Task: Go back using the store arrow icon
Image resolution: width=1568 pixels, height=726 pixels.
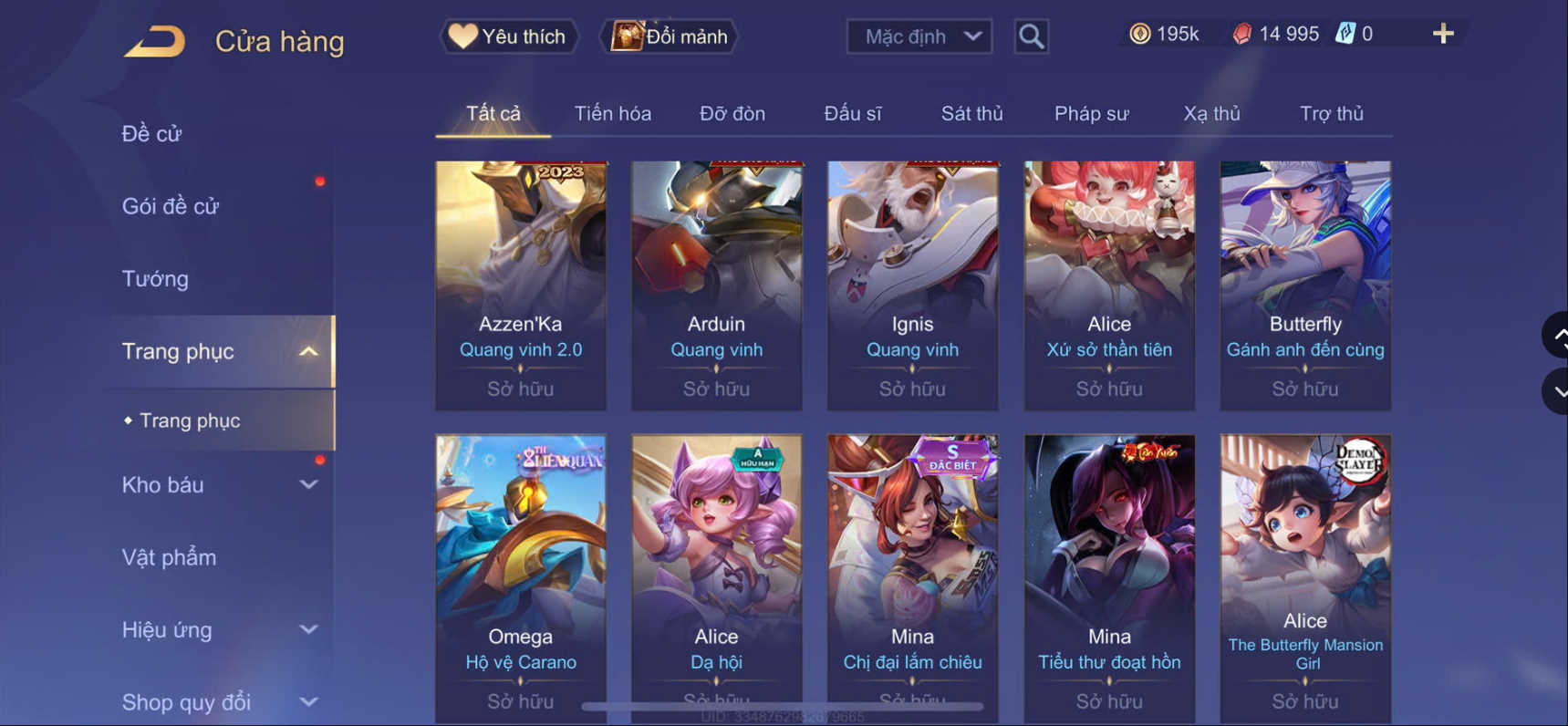Action: [155, 41]
